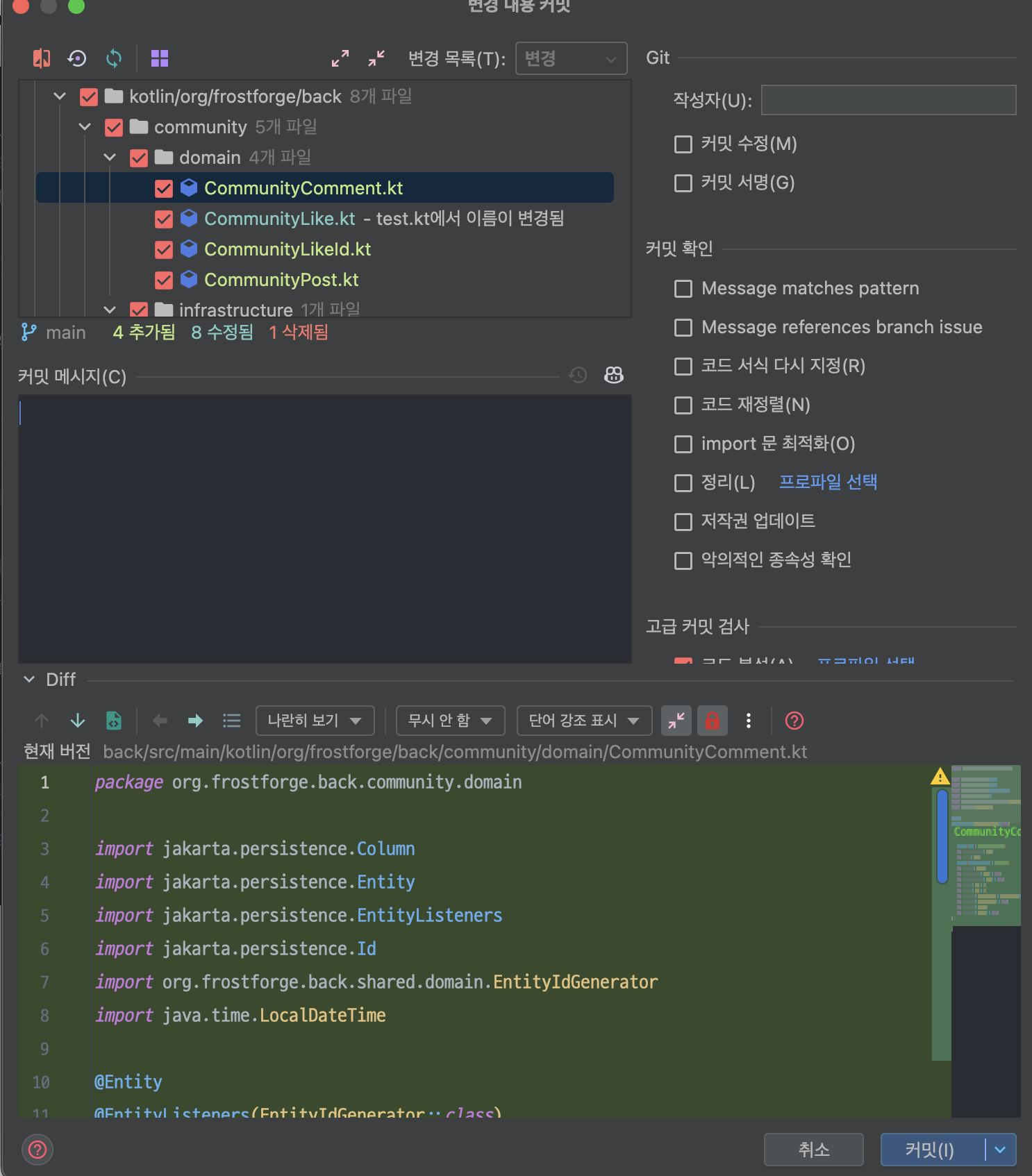Toggle the red lock read-only icon
This screenshot has width=1032, height=1176.
coord(713,721)
